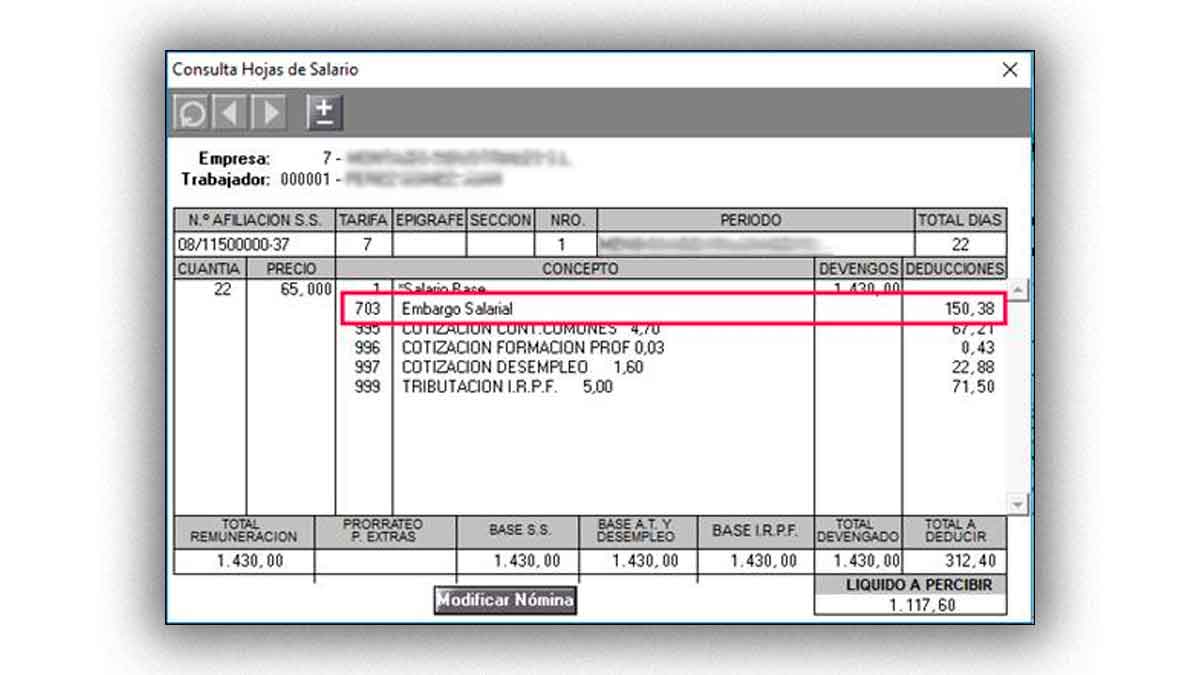The width and height of the screenshot is (1200, 675).
Task: Click the 150,38 deduction amount
Action: tap(969, 310)
